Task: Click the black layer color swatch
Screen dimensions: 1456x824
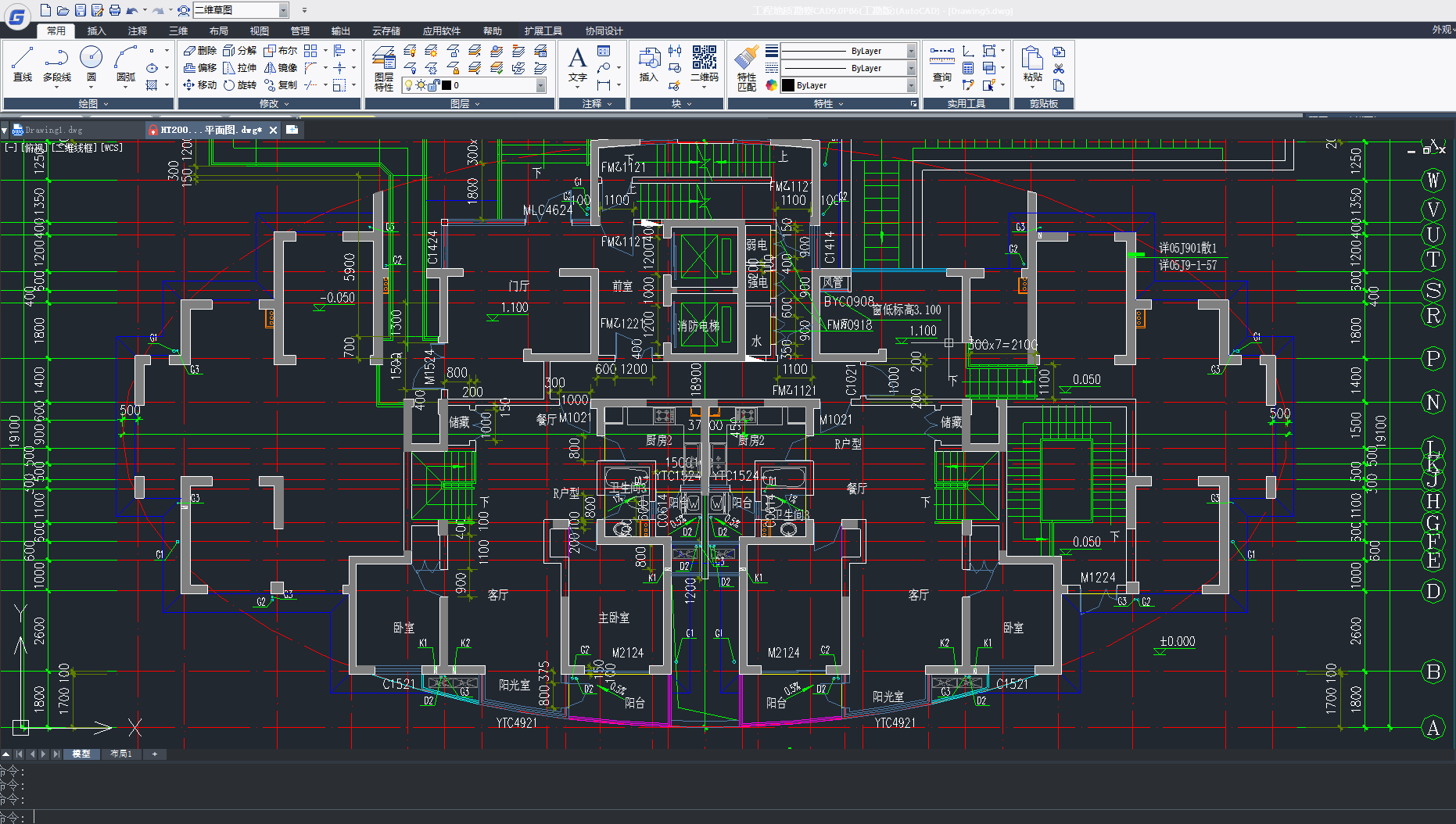Action: click(446, 85)
